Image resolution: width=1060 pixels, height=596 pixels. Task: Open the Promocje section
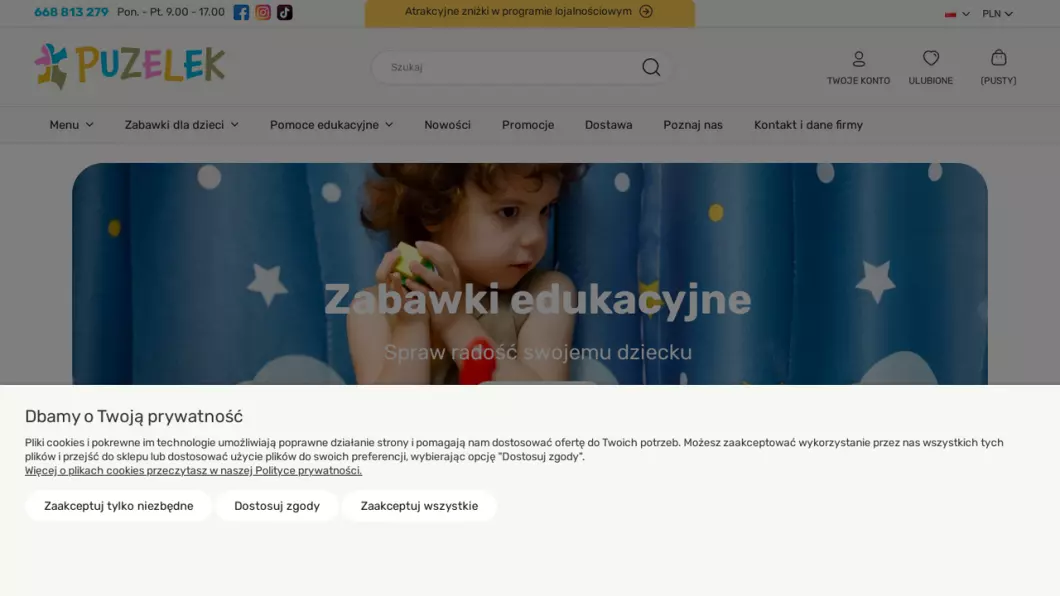click(x=528, y=124)
